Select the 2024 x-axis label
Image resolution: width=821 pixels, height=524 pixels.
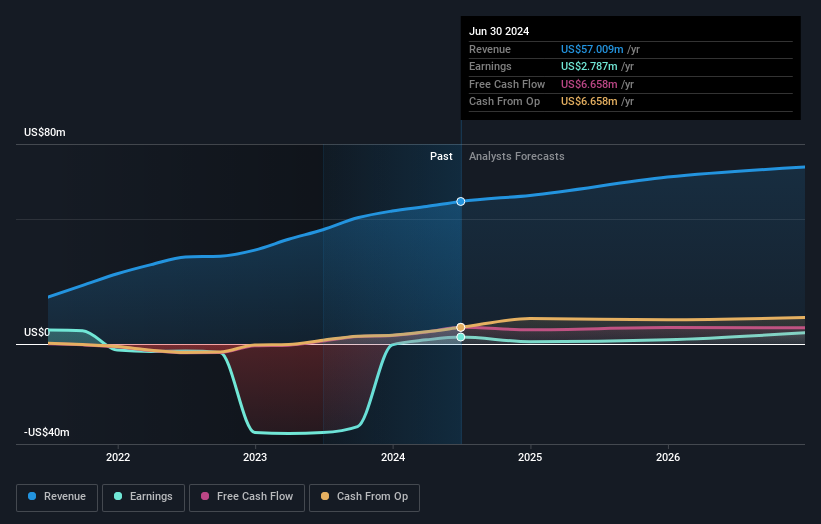tap(393, 457)
